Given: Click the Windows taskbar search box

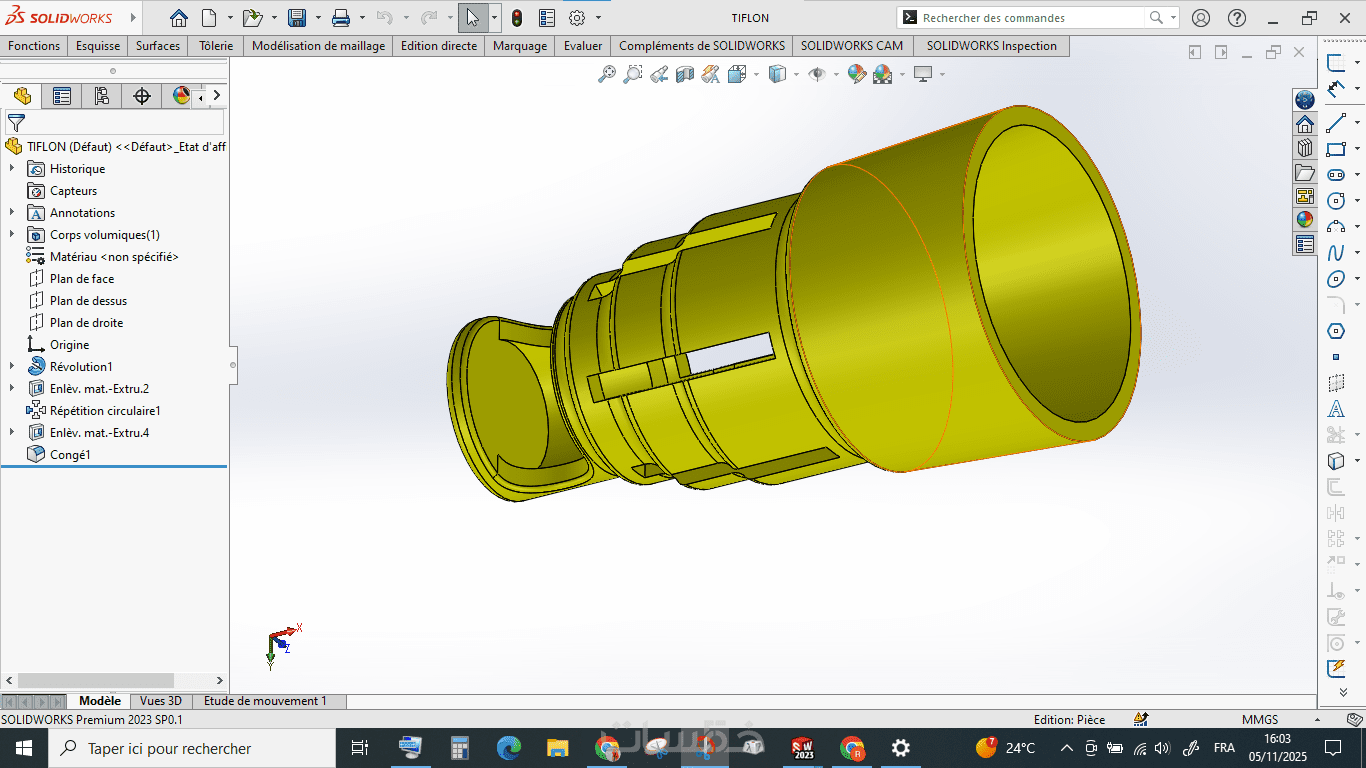Looking at the screenshot, I should (x=190, y=748).
